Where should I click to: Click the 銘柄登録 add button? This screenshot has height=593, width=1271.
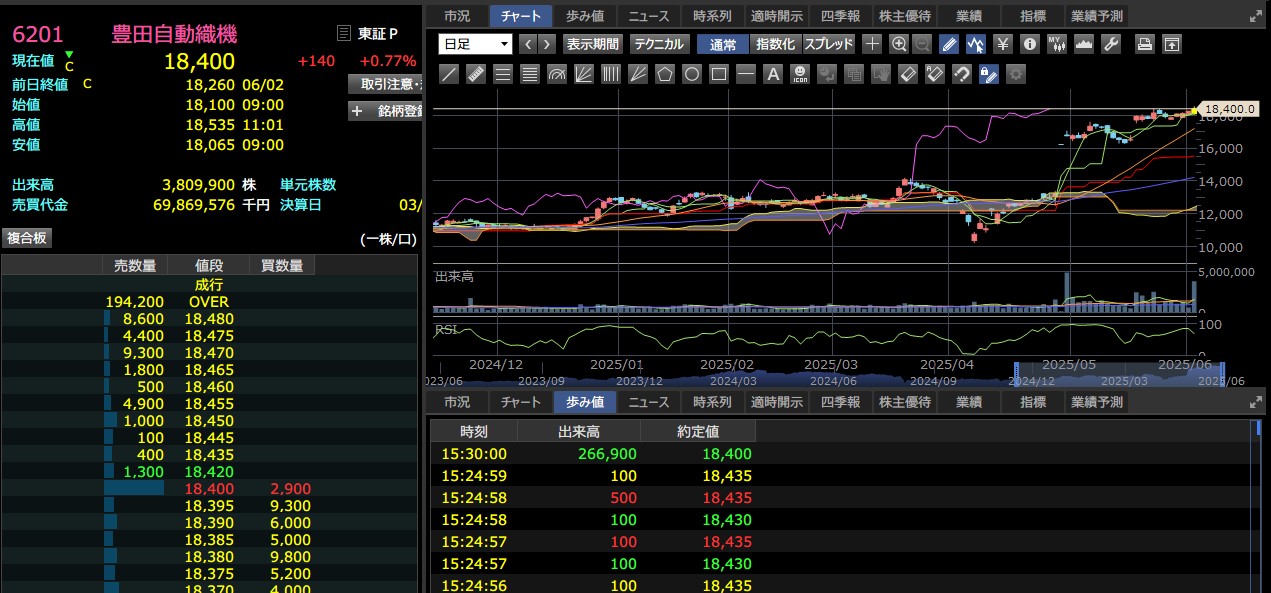click(x=385, y=111)
